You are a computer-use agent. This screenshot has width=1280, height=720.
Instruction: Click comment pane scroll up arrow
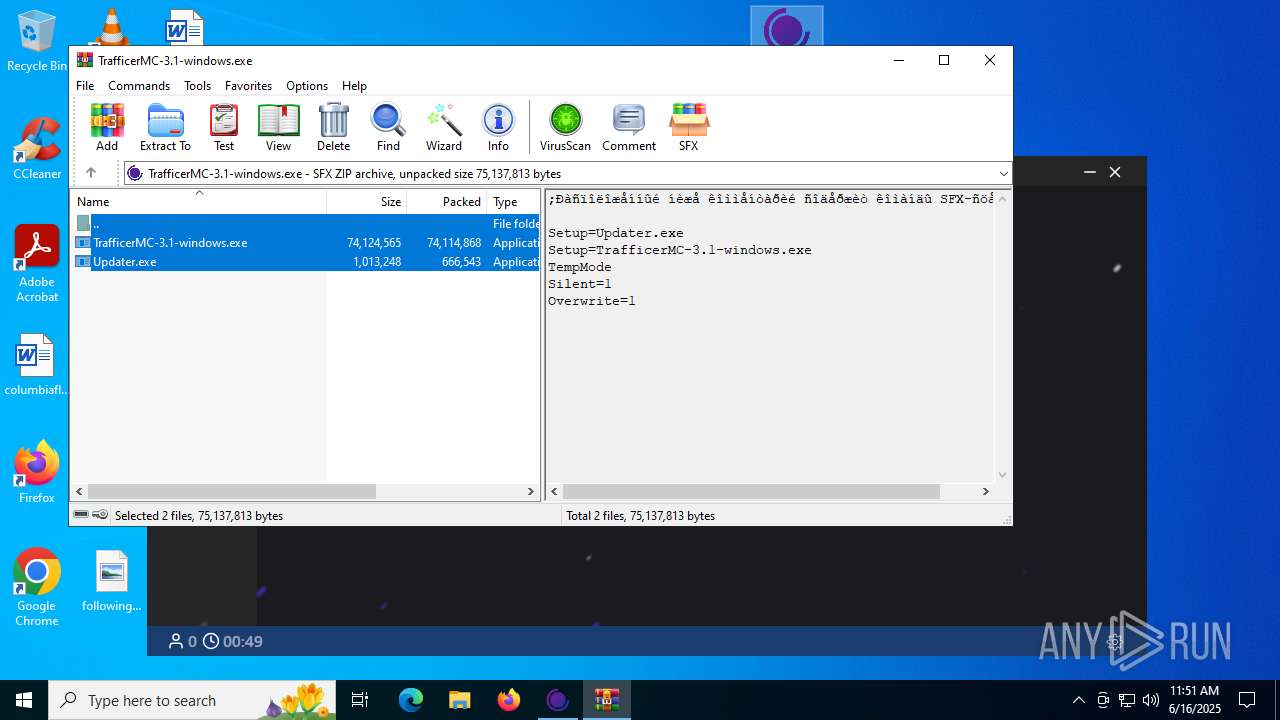[x=1002, y=198]
